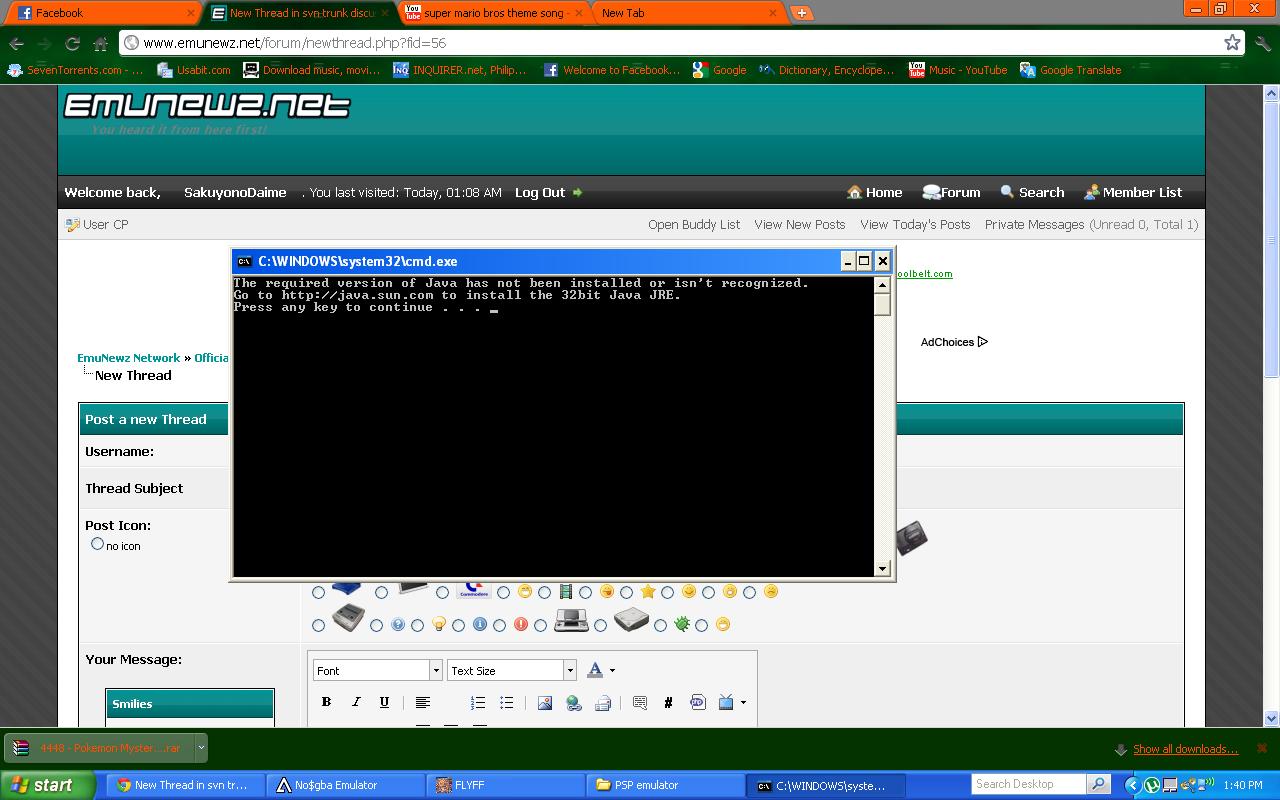Open the Font dropdown
The image size is (1280, 800).
click(x=377, y=670)
